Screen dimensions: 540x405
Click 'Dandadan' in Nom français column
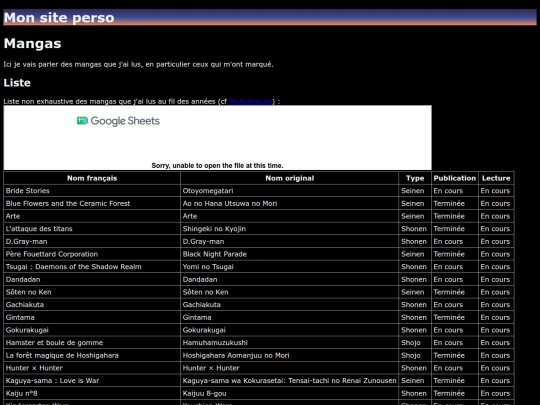[x=92, y=279]
